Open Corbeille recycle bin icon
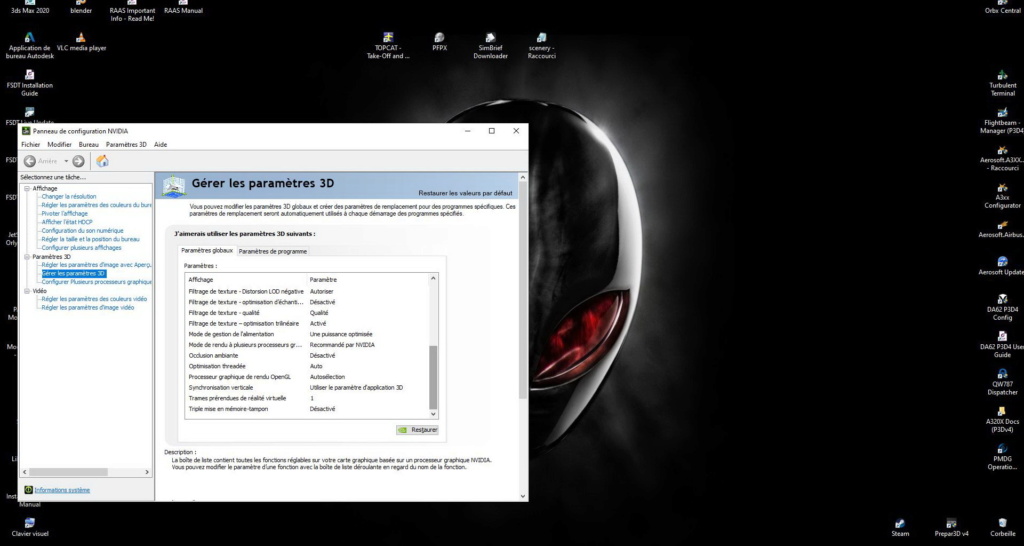Image resolution: width=1024 pixels, height=546 pixels. click(1002, 528)
